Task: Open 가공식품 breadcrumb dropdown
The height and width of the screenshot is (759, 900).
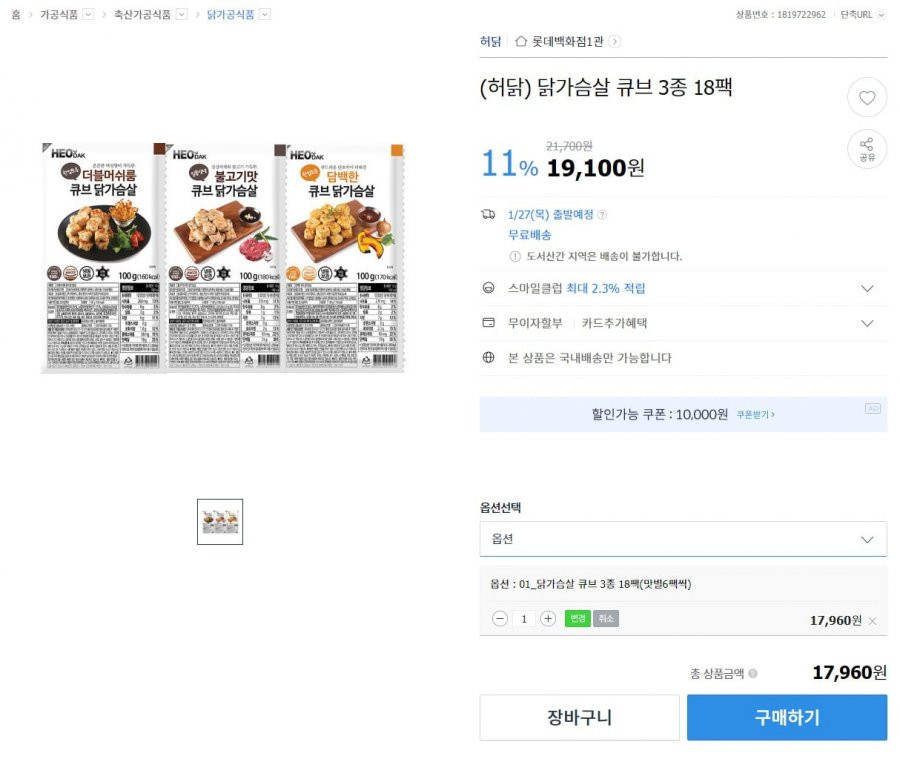Action: [x=88, y=14]
